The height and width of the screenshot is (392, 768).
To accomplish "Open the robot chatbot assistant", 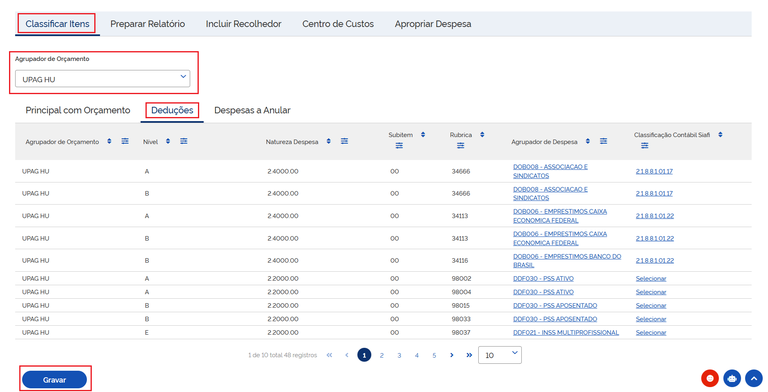I will point(732,378).
